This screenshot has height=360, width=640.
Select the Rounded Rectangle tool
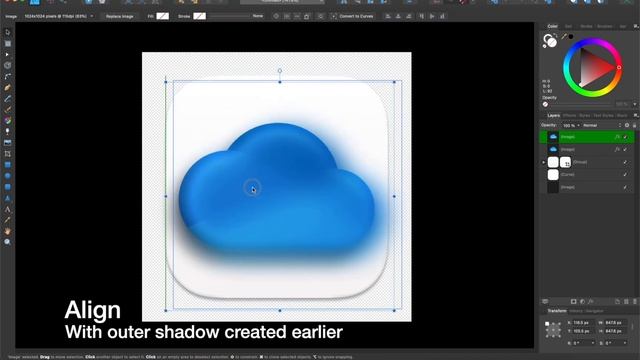point(7,187)
